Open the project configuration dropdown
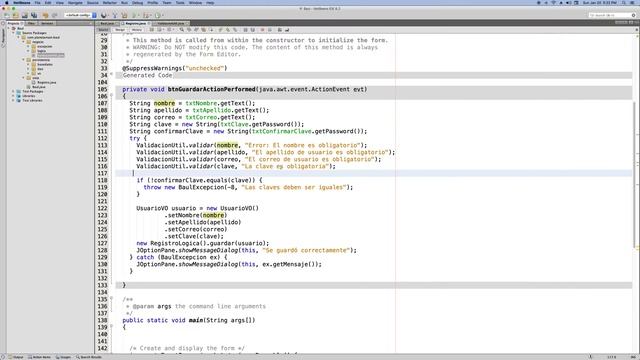Image resolution: width=640 pixels, height=360 pixels. point(80,15)
